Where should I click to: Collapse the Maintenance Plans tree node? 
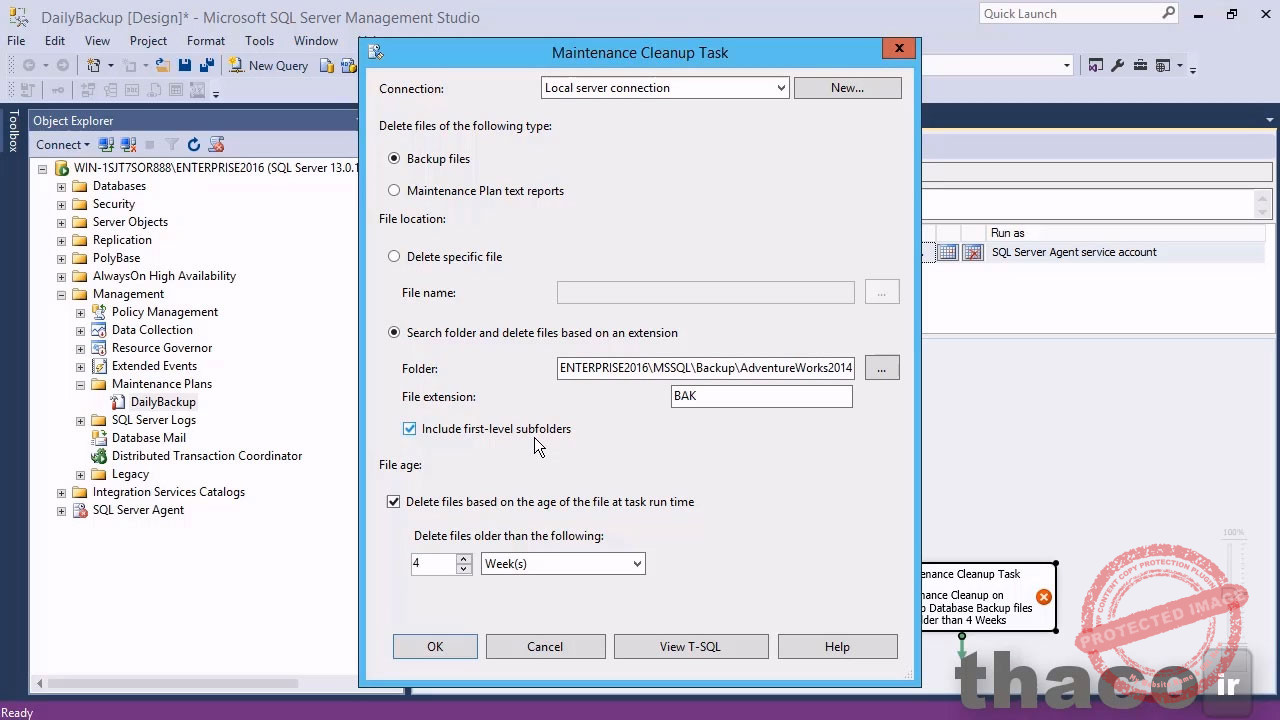[x=79, y=383]
